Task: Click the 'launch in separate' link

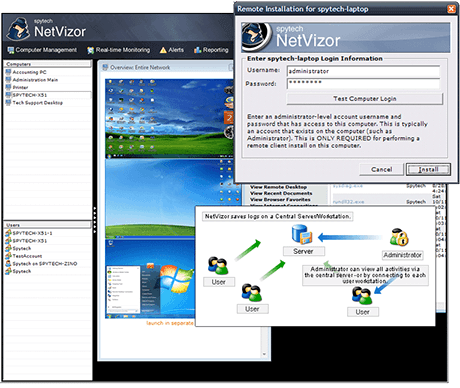Action: (170, 323)
